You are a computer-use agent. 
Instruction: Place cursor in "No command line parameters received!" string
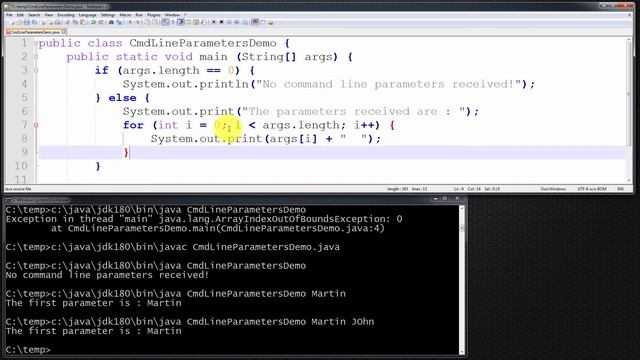click(x=388, y=84)
